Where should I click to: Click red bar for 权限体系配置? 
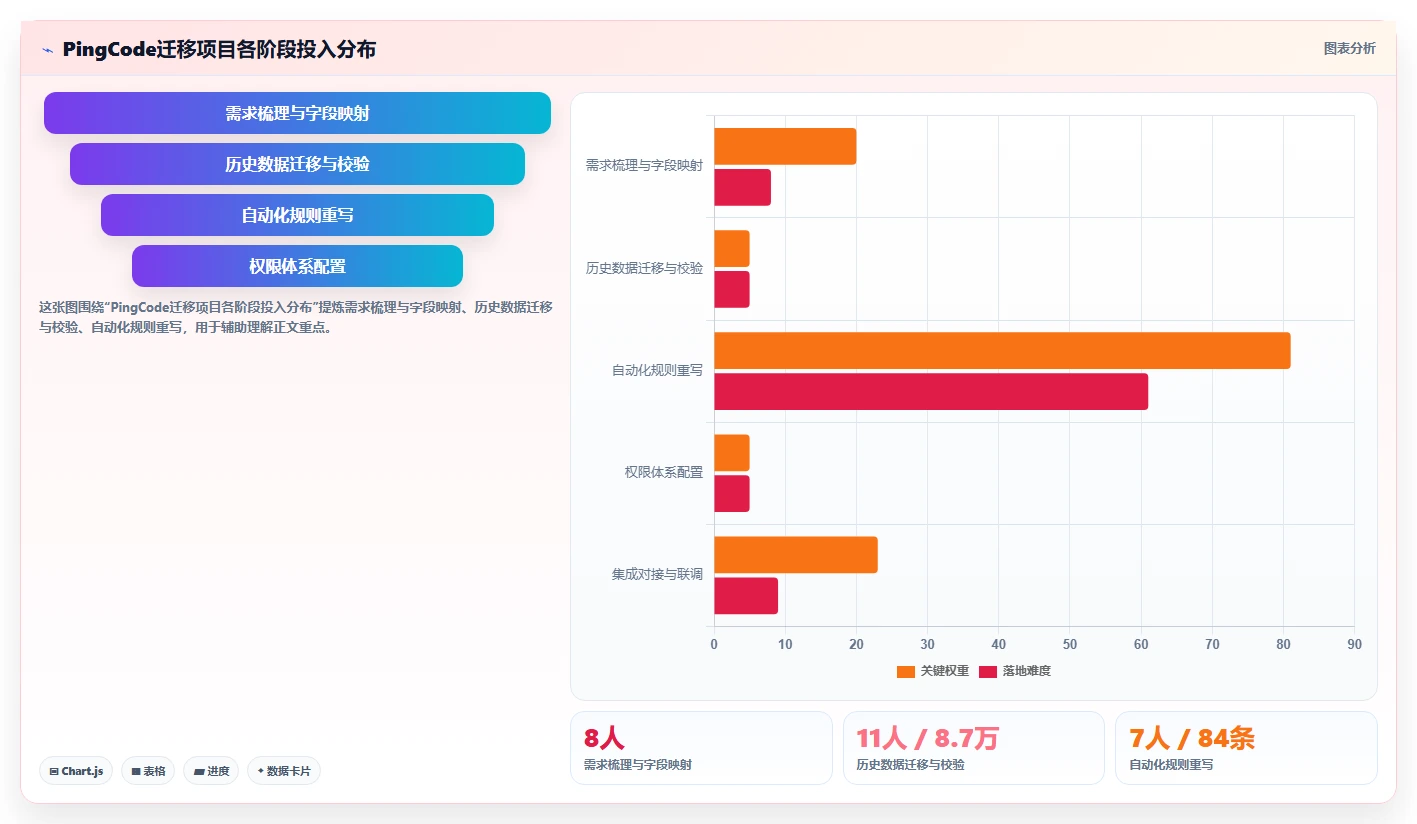click(731, 493)
